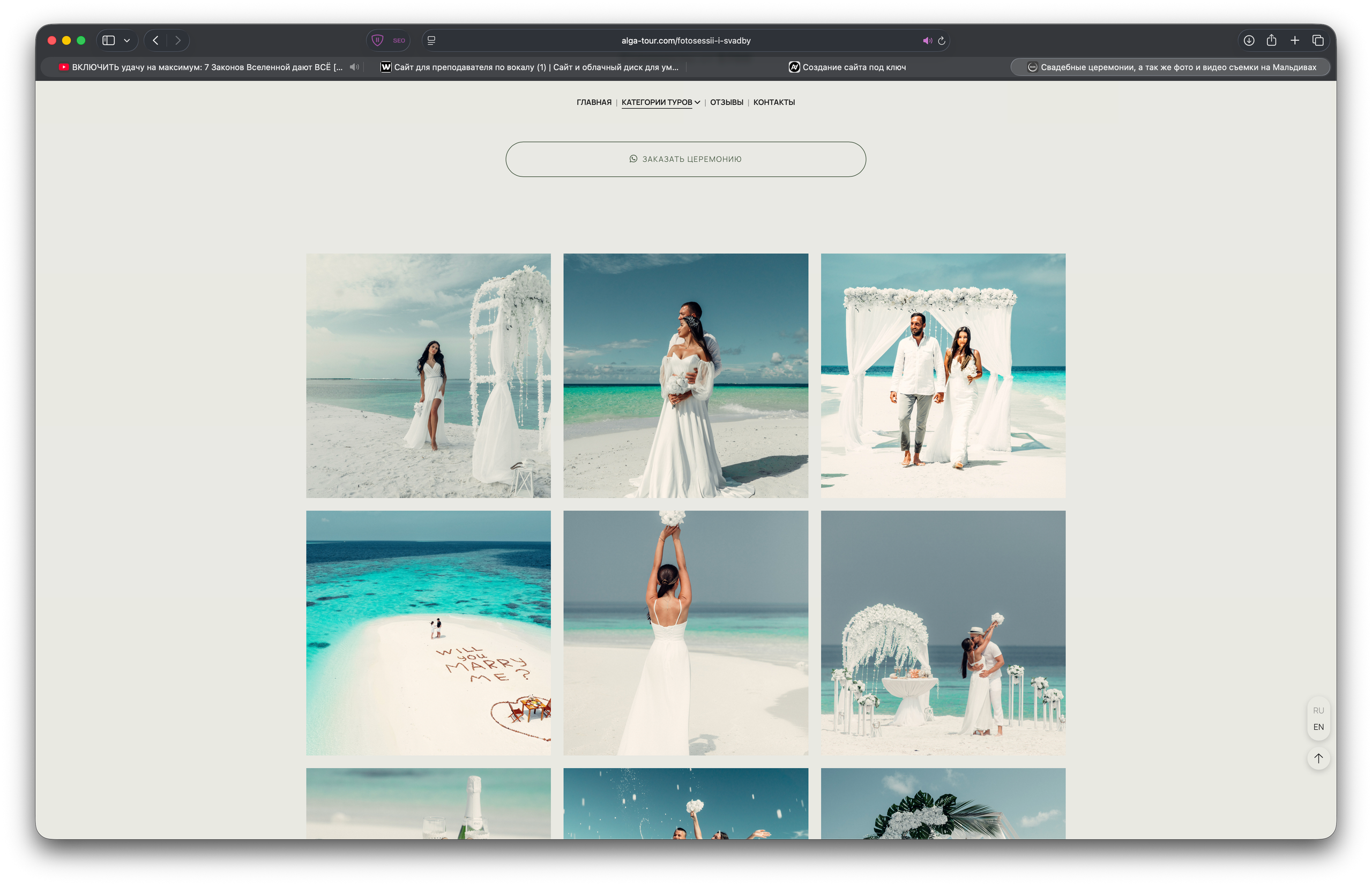This screenshot has width=1372, height=886.
Task: Open a new tab with plus icon
Action: 1295,40
